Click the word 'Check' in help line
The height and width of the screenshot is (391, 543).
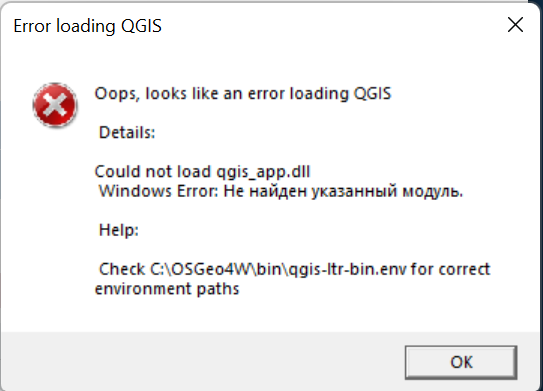click(x=122, y=269)
